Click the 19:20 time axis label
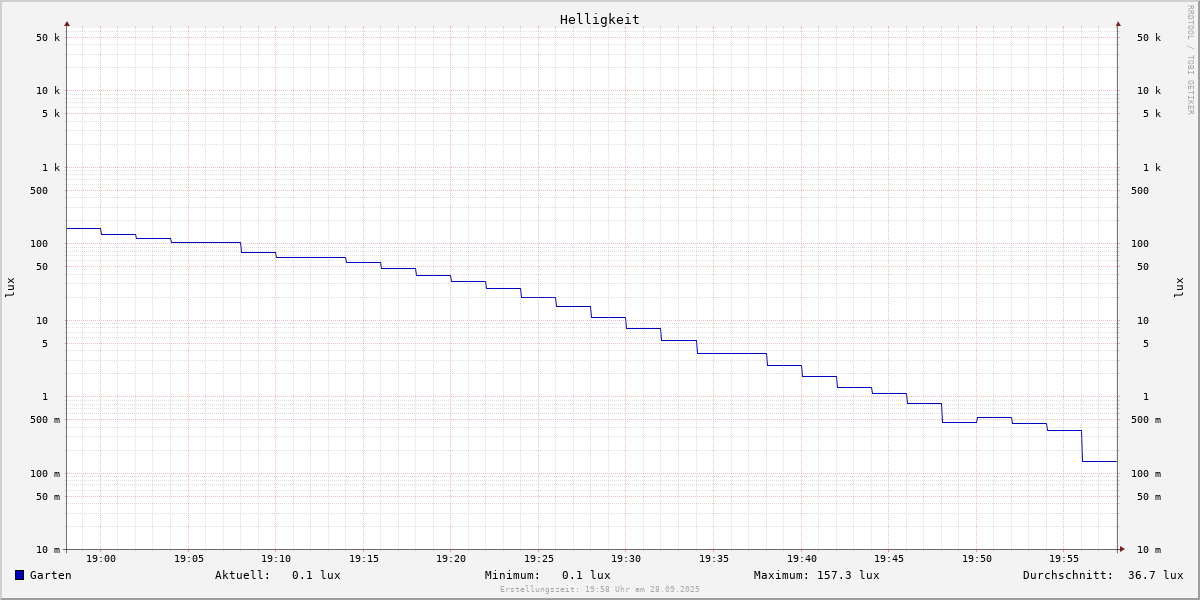This screenshot has width=1200, height=600. 451,559
